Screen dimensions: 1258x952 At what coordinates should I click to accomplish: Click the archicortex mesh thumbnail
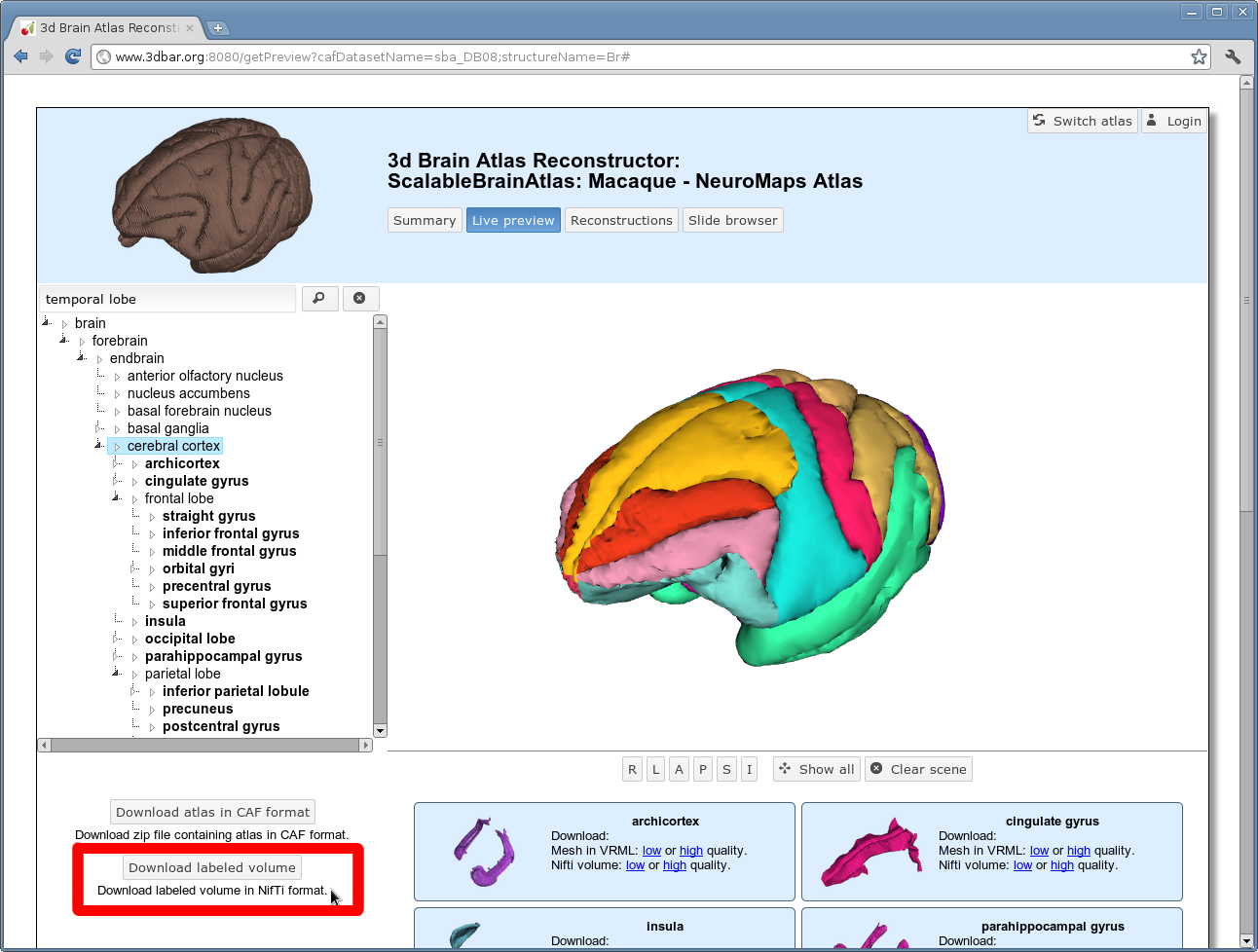tap(484, 852)
